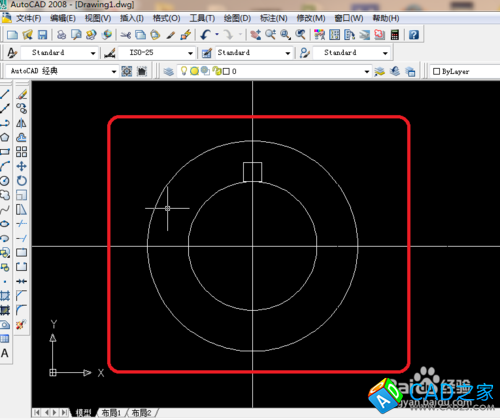
Task: Select the Fillet modify tool
Action: 21,310
